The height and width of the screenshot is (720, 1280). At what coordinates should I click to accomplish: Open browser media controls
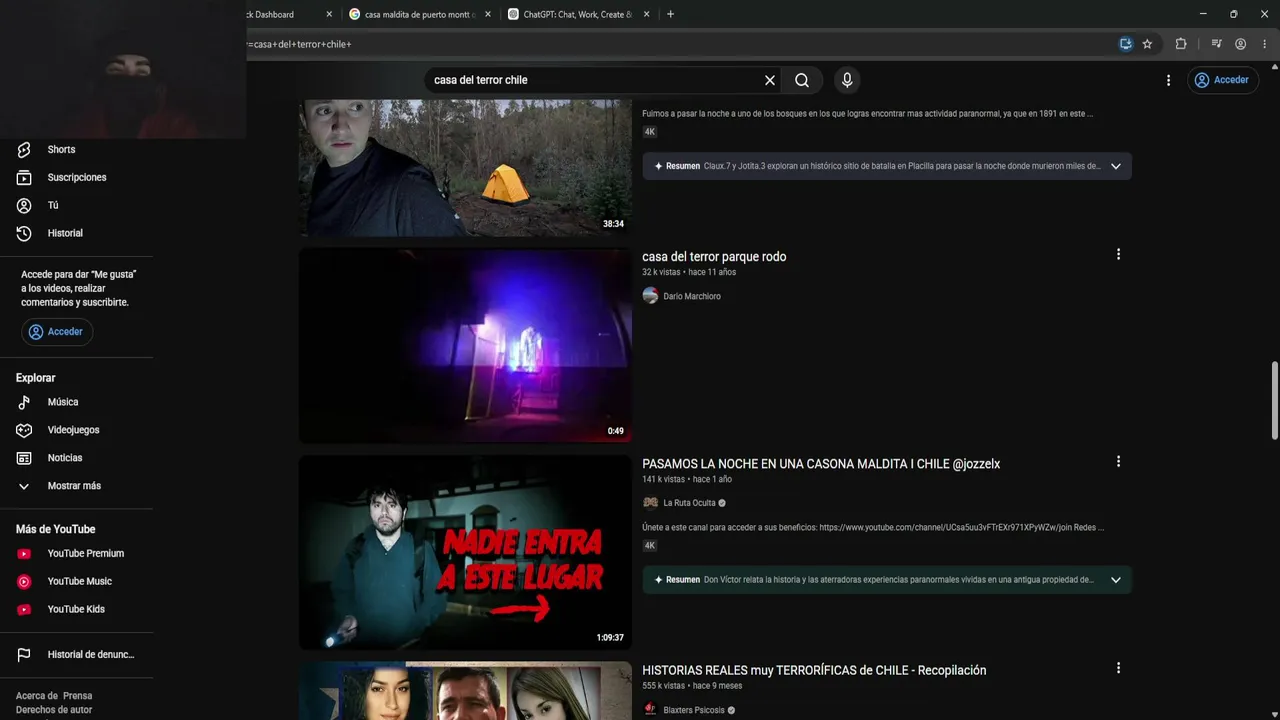(1216, 44)
